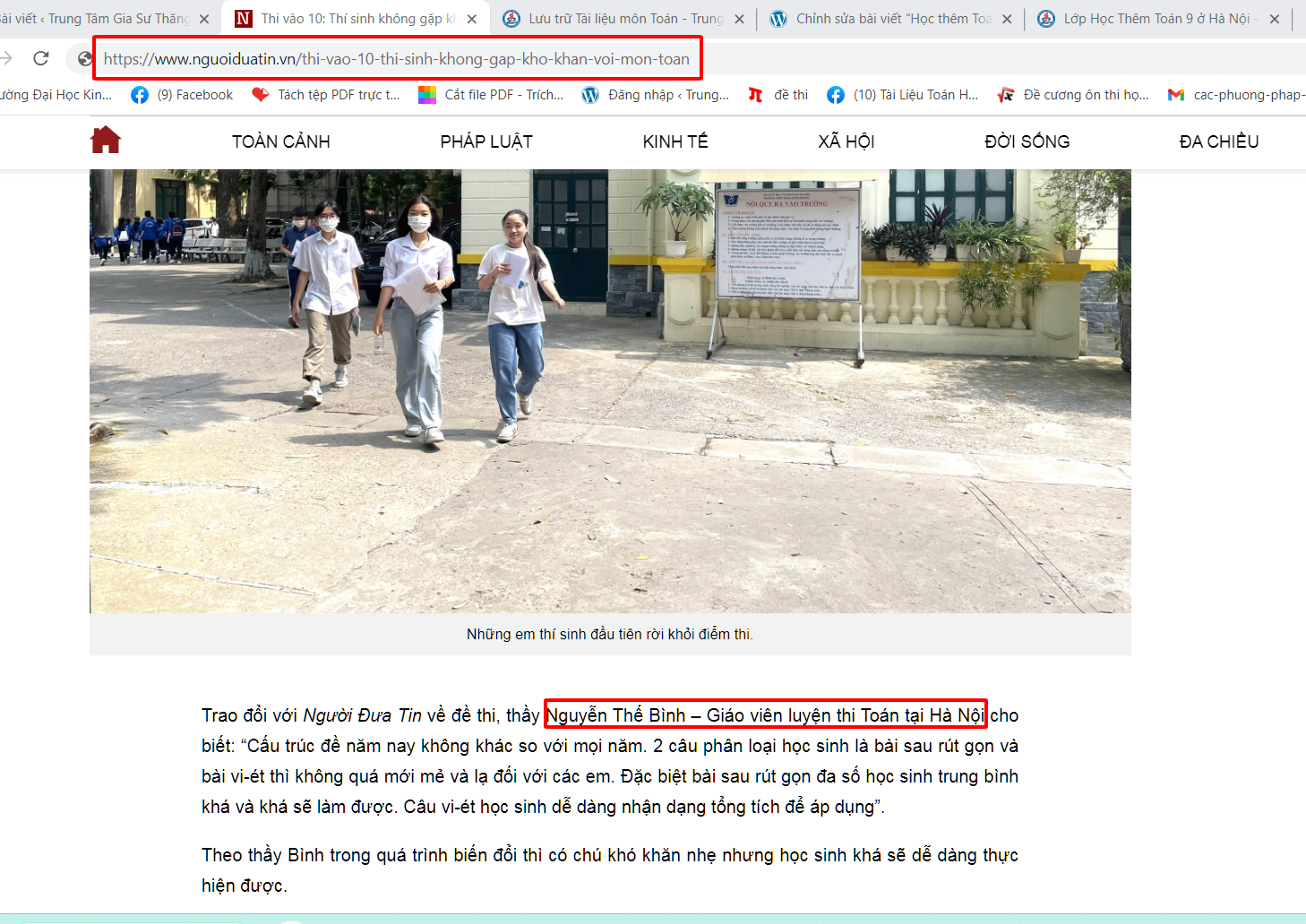Go to the KINH TẾ section
This screenshot has width=1306, height=924.
(675, 141)
